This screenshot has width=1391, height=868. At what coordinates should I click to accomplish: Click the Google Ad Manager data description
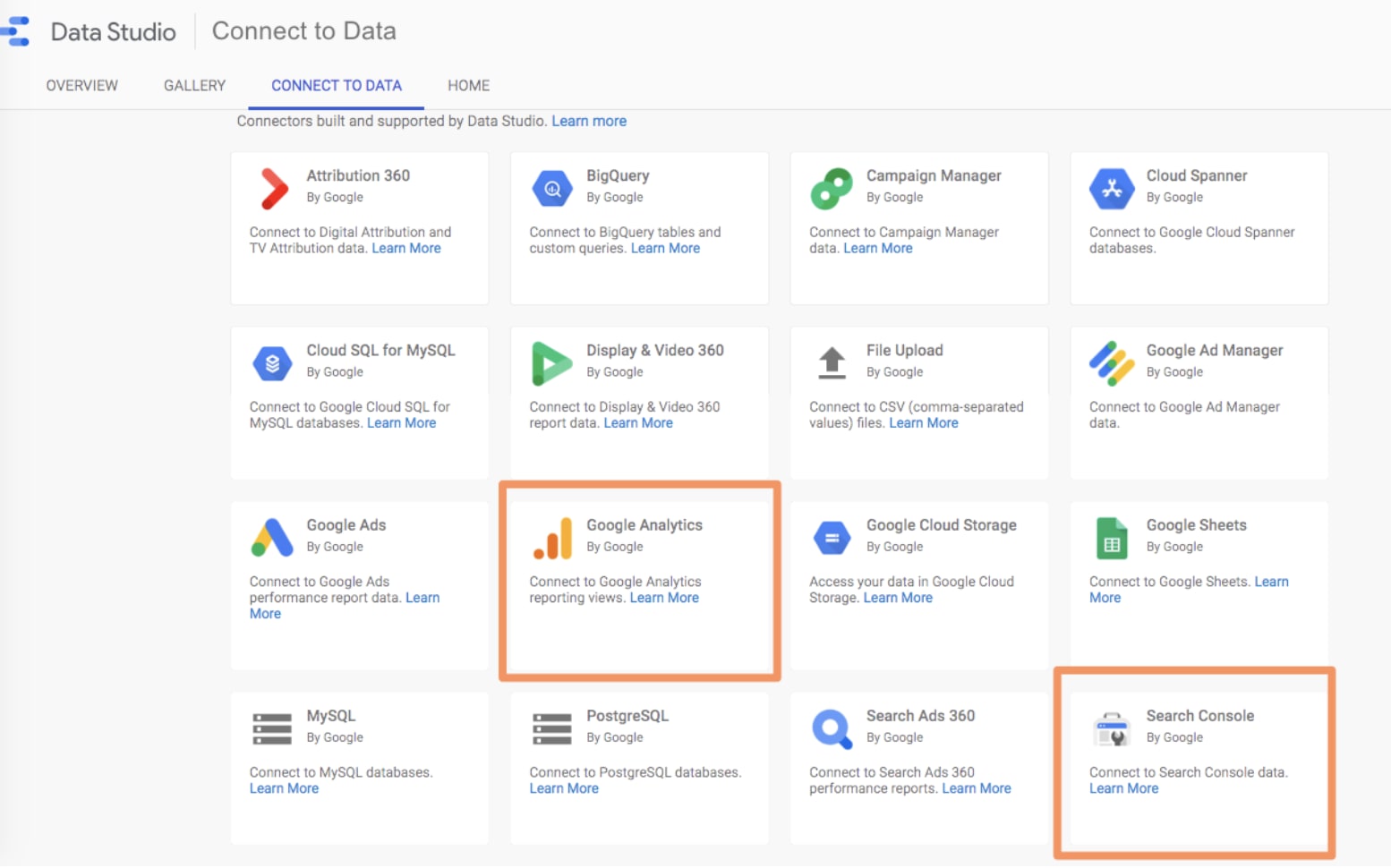click(x=1184, y=414)
